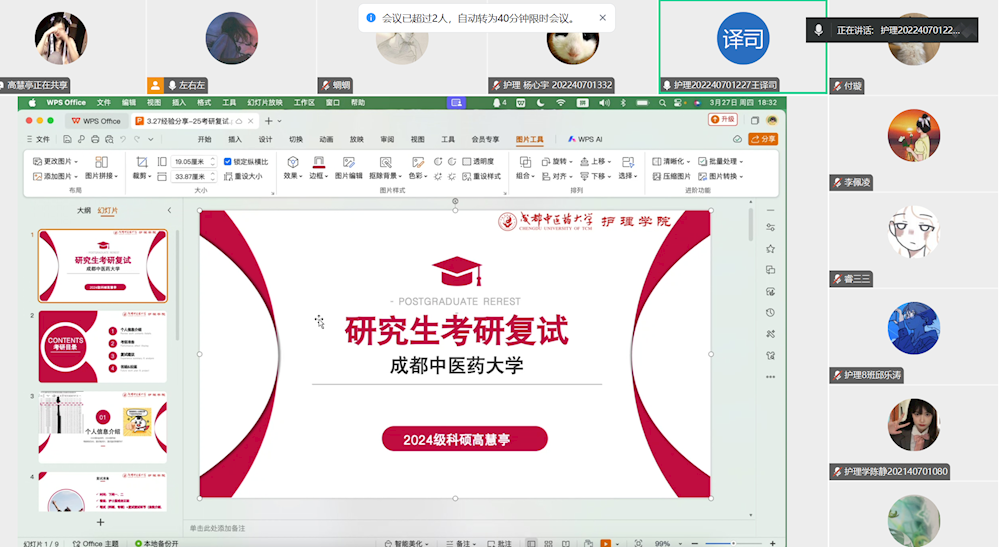Image resolution: width=1000 pixels, height=547 pixels.
Task: Click the zoom slider at 99%
Action: 733,543
